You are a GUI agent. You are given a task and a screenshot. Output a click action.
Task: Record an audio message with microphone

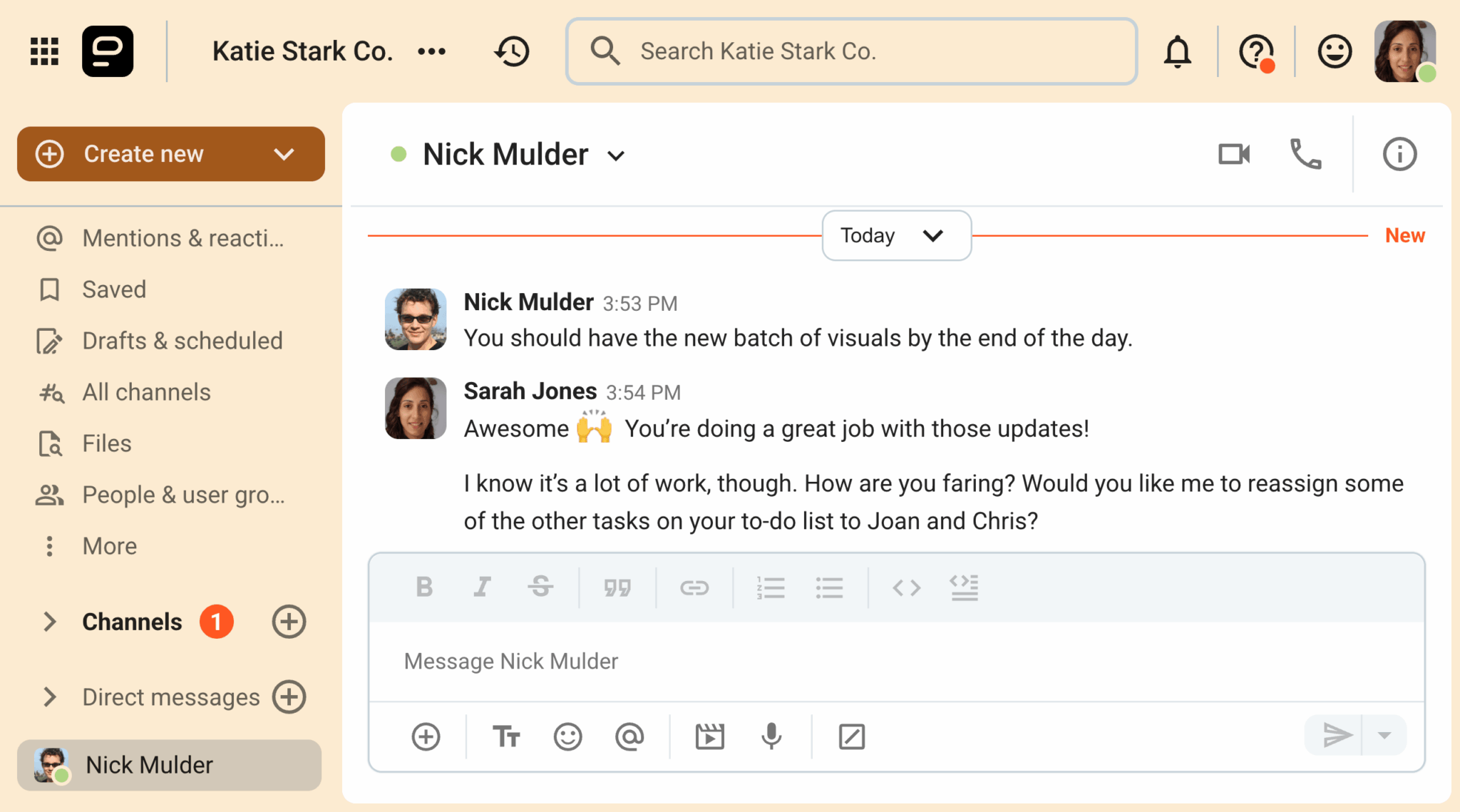click(x=771, y=736)
